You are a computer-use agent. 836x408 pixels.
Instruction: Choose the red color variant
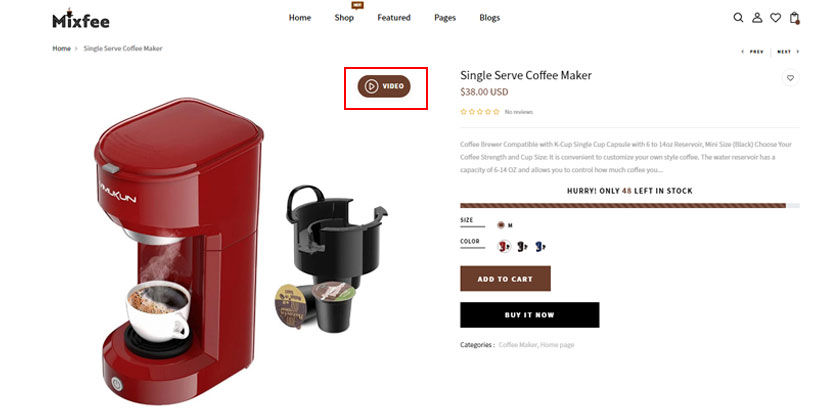click(x=504, y=246)
